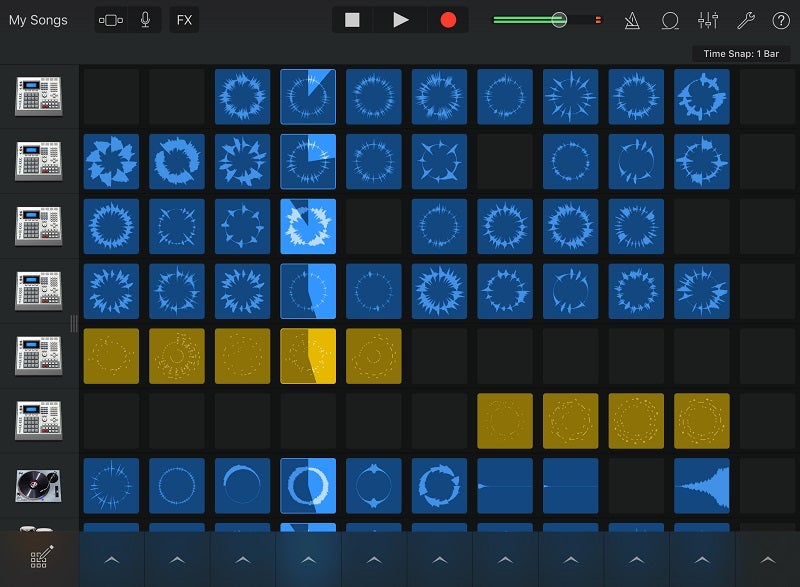Select the fifth drum machine track icon
The height and width of the screenshot is (587, 800).
[x=39, y=355]
